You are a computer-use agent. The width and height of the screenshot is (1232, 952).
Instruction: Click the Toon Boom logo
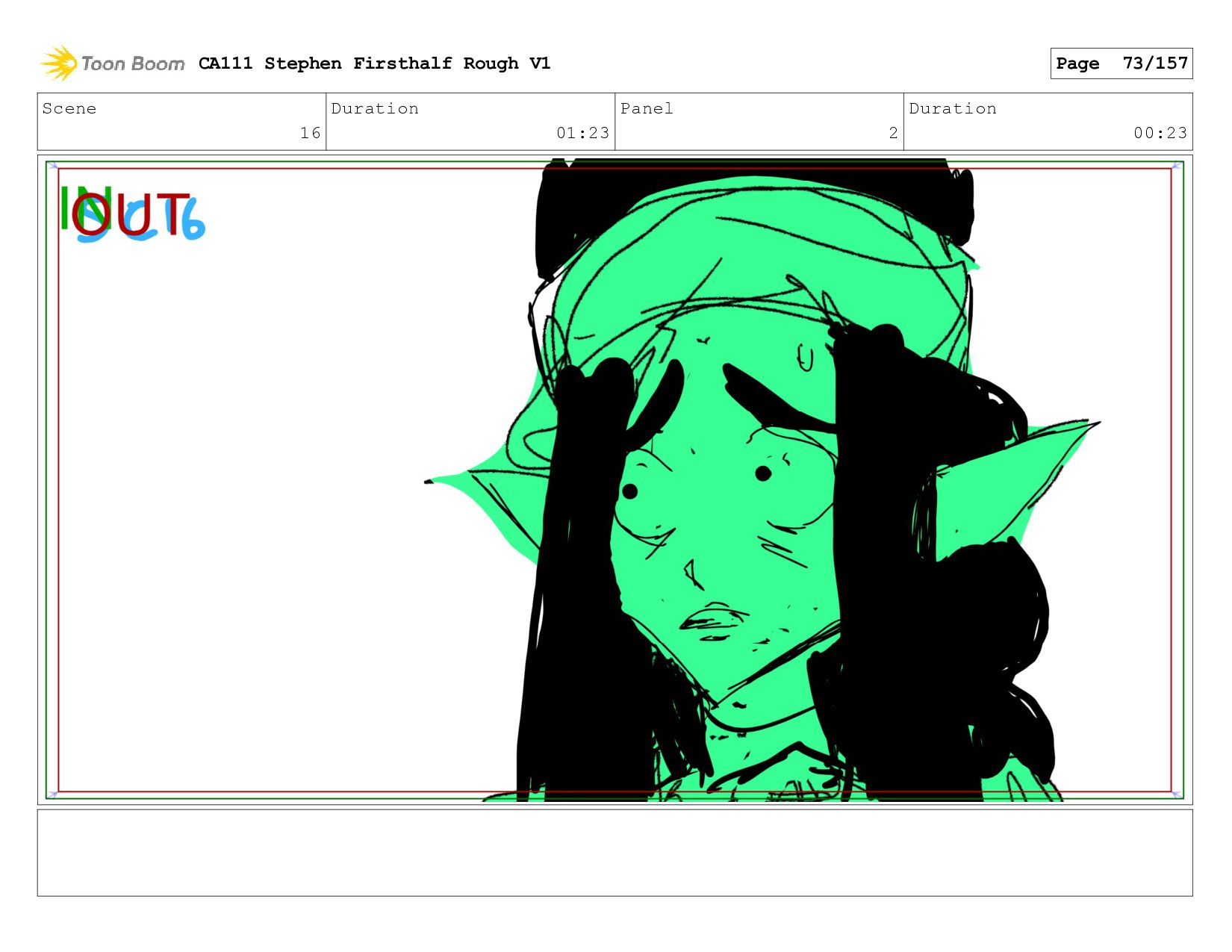112,63
